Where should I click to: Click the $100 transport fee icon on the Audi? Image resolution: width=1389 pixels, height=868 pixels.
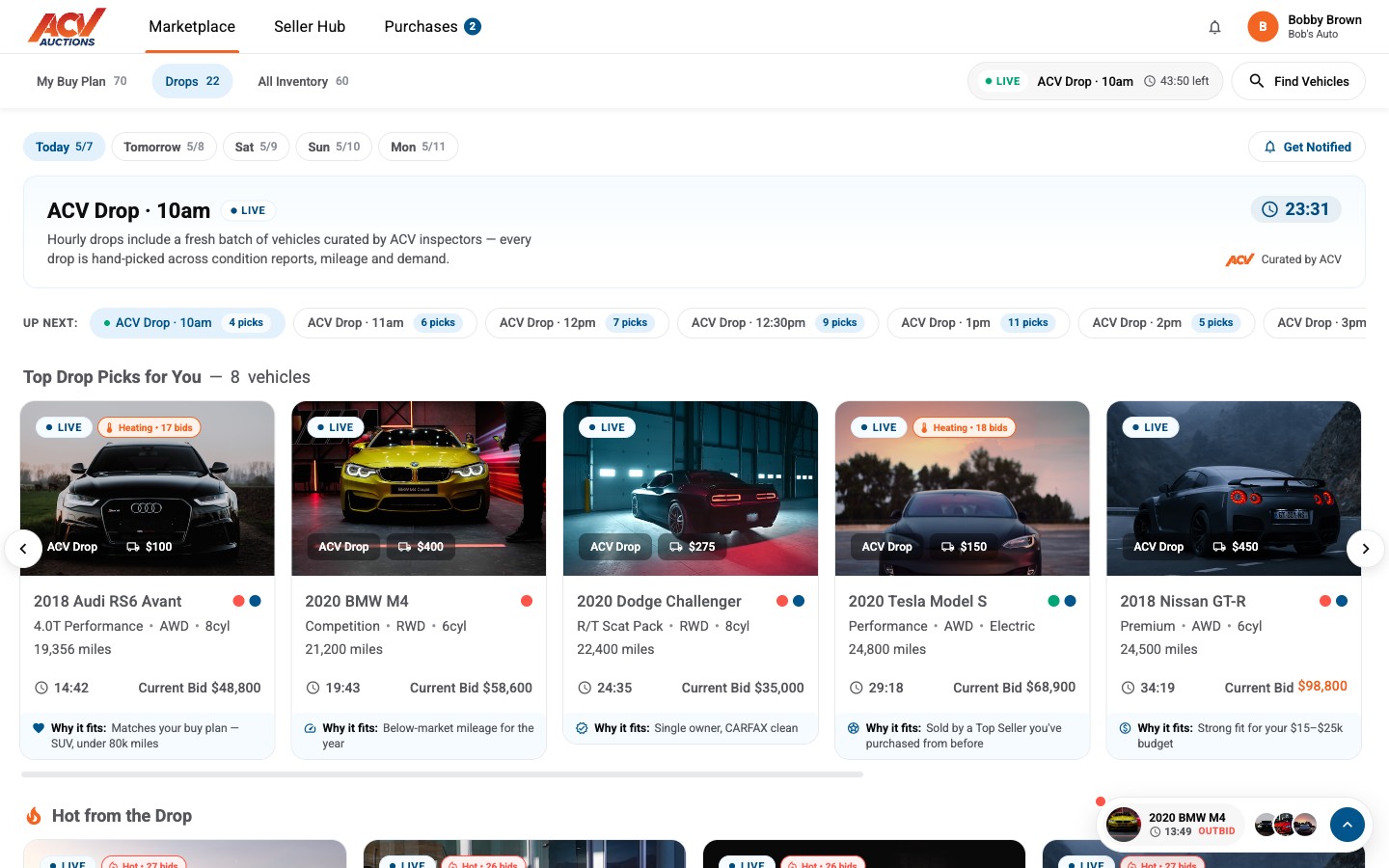133,547
